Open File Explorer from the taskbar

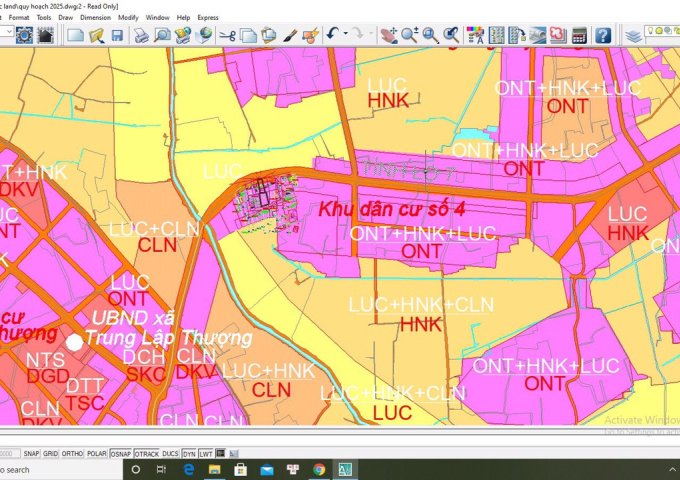click(215, 470)
